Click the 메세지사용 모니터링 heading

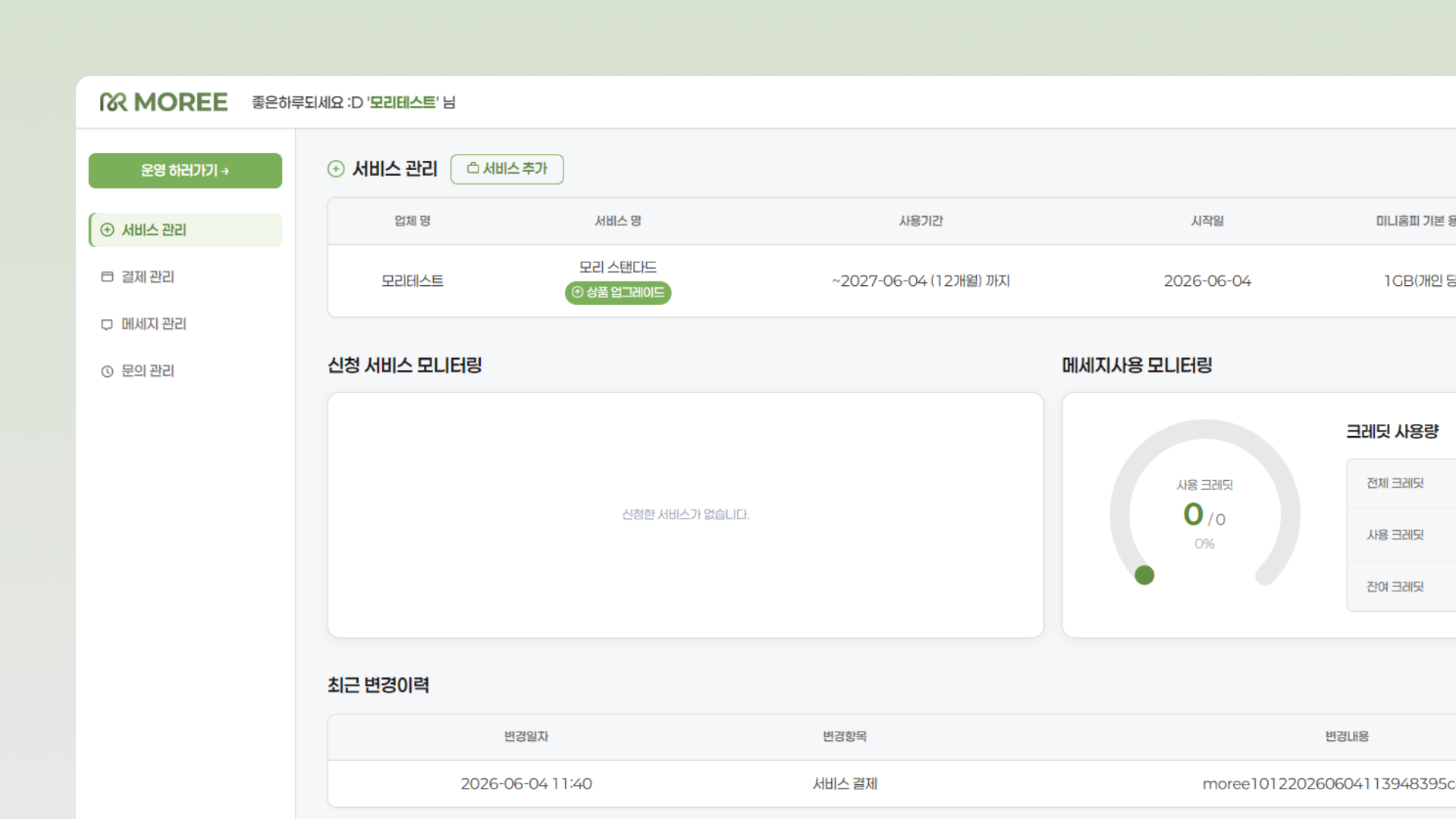click(1137, 366)
